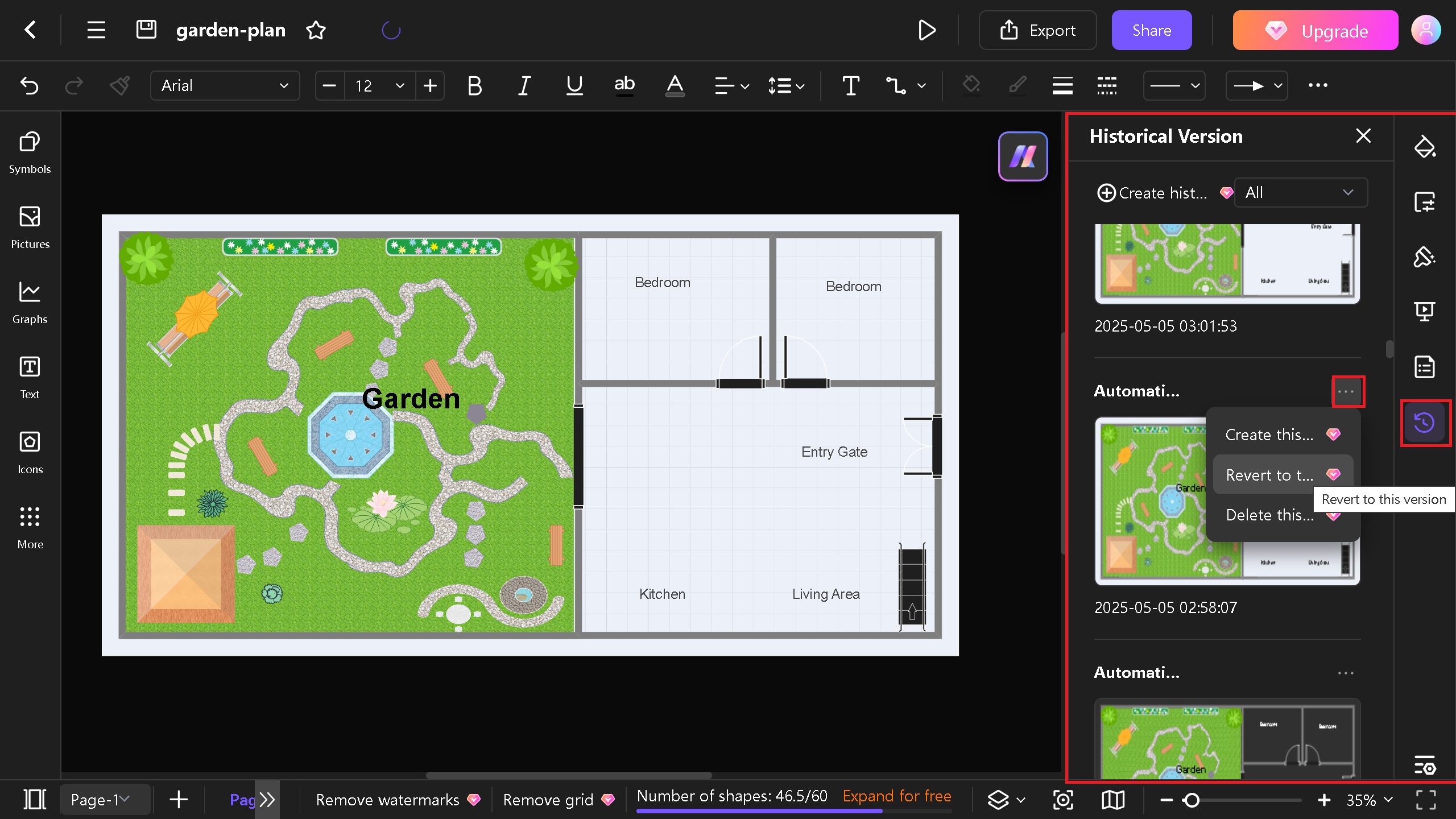Open the line type dropdown
The height and width of the screenshot is (819, 1456).
point(1174,86)
